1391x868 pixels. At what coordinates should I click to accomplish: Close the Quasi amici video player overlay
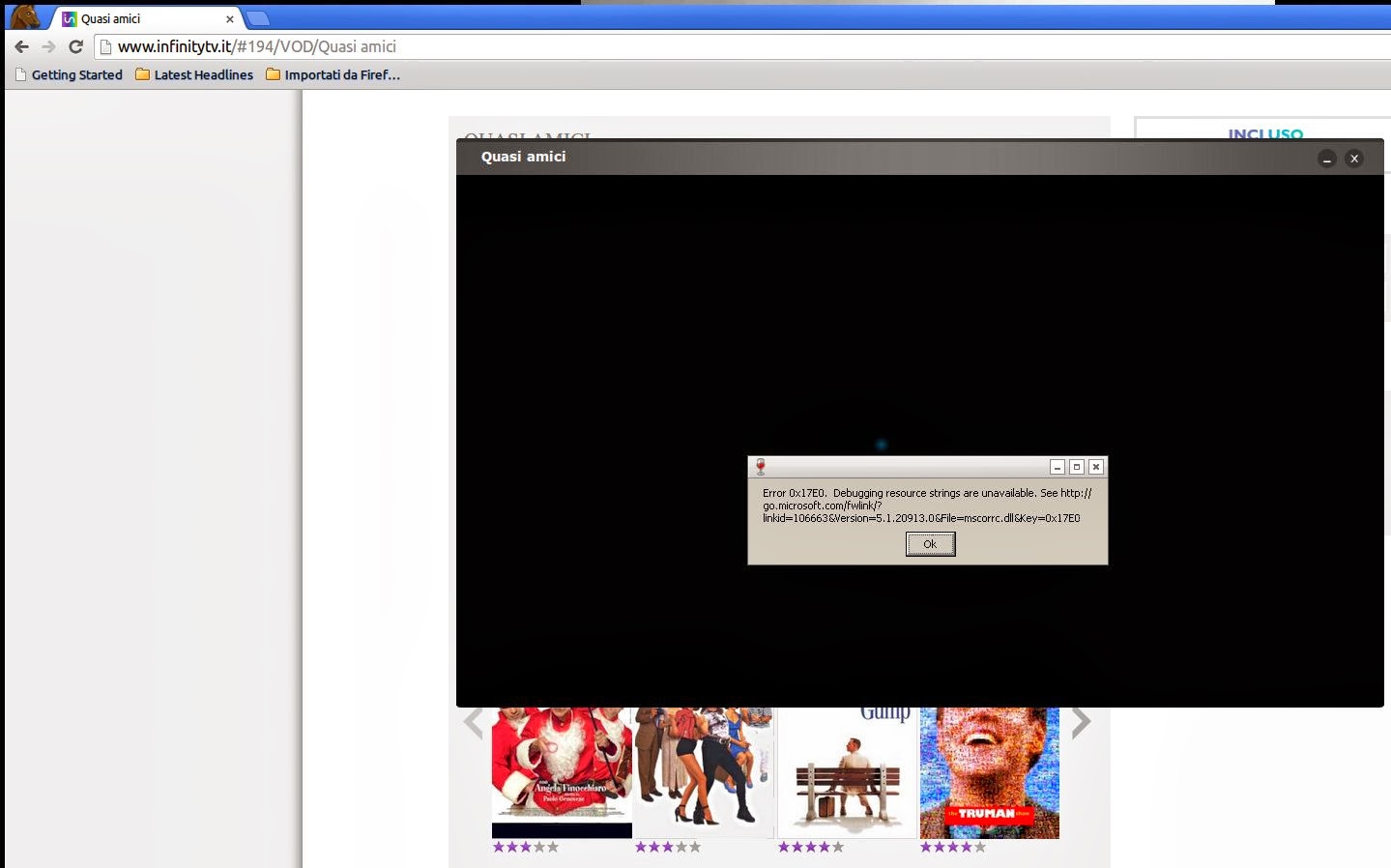coord(1354,159)
